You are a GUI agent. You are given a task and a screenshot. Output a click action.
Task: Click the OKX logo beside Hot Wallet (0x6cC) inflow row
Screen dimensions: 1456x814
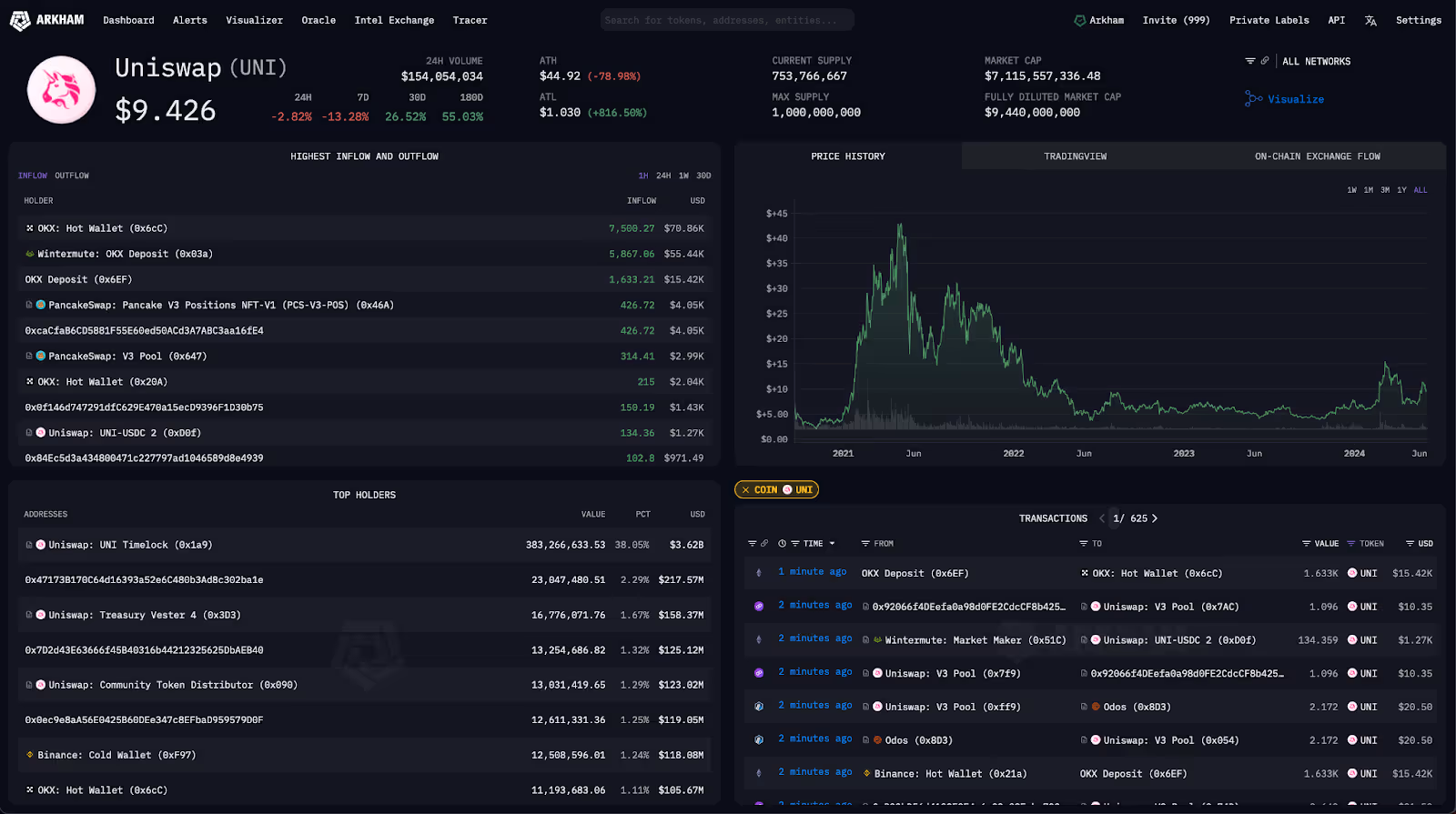30,228
